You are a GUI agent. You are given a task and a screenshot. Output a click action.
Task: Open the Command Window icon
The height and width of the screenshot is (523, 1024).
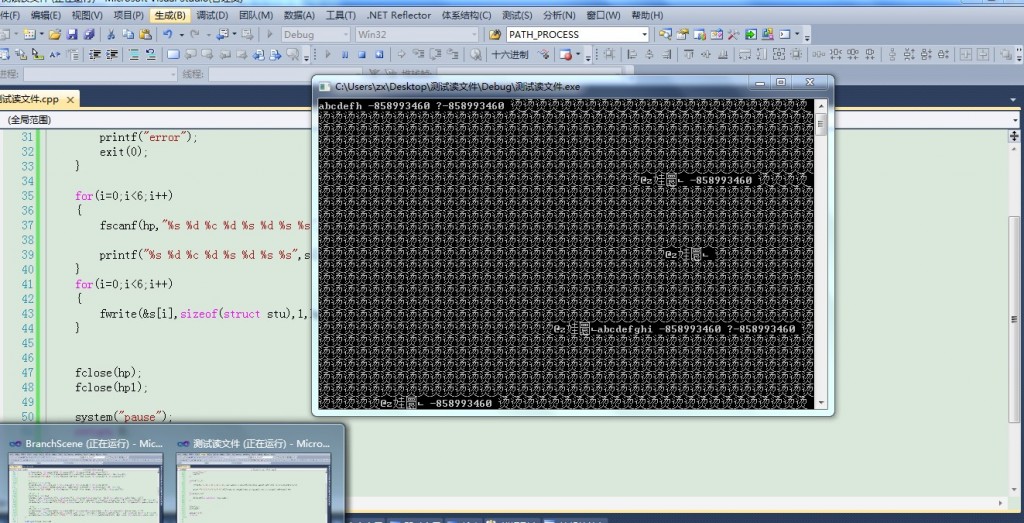tap(784, 35)
